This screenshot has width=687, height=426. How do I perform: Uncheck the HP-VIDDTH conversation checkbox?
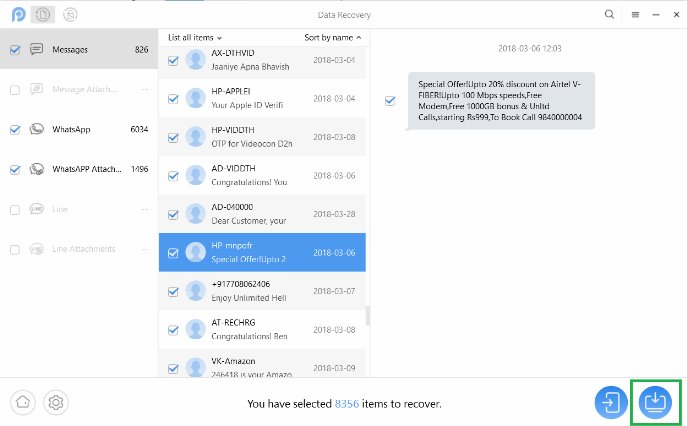(173, 138)
